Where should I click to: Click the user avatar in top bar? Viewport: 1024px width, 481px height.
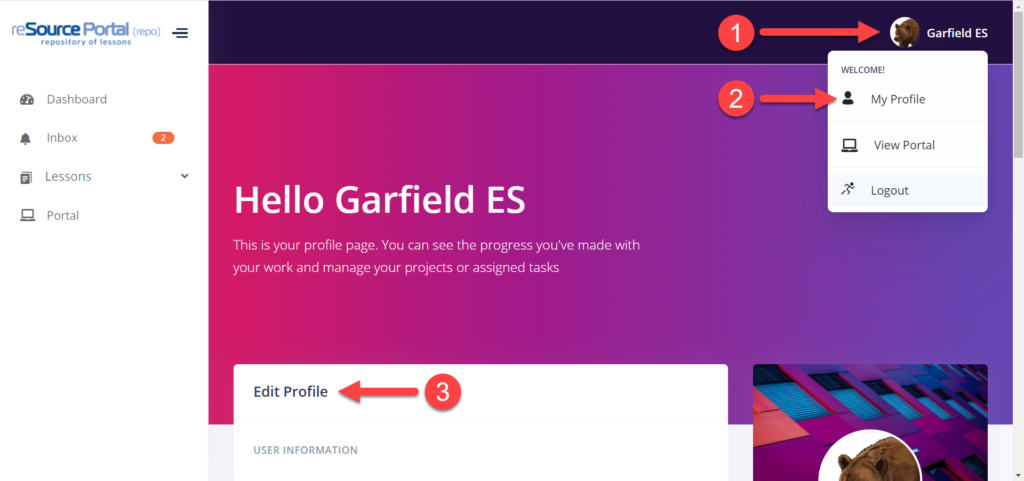point(905,33)
